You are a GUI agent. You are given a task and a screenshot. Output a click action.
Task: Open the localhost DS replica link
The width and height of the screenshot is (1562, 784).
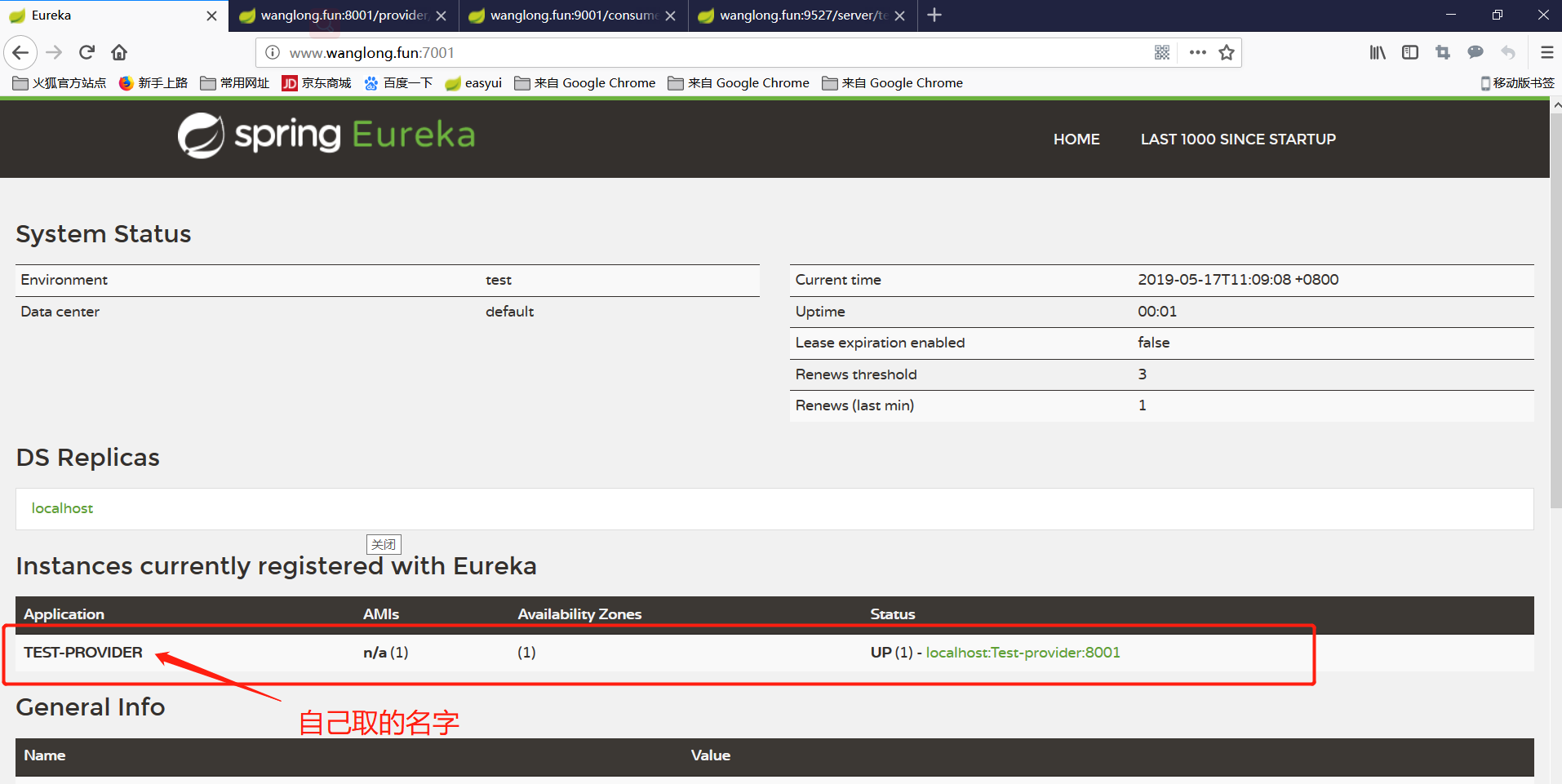[62, 508]
